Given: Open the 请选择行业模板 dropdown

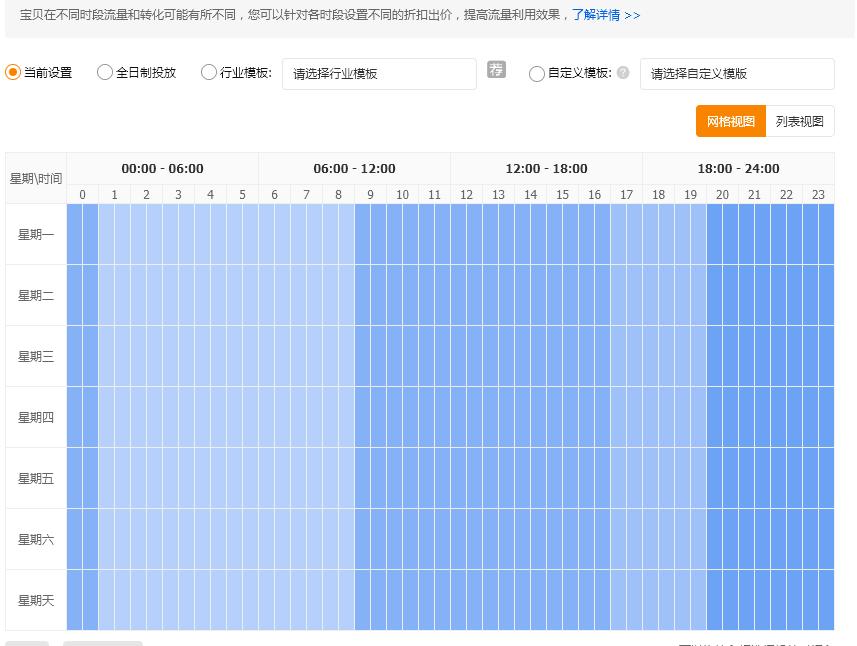Looking at the screenshot, I should click(x=378, y=73).
